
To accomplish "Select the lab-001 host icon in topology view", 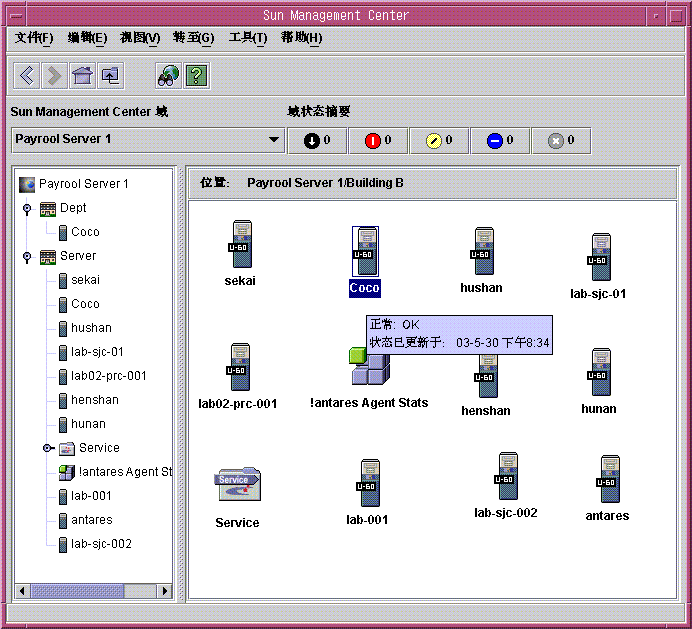I will (x=368, y=483).
